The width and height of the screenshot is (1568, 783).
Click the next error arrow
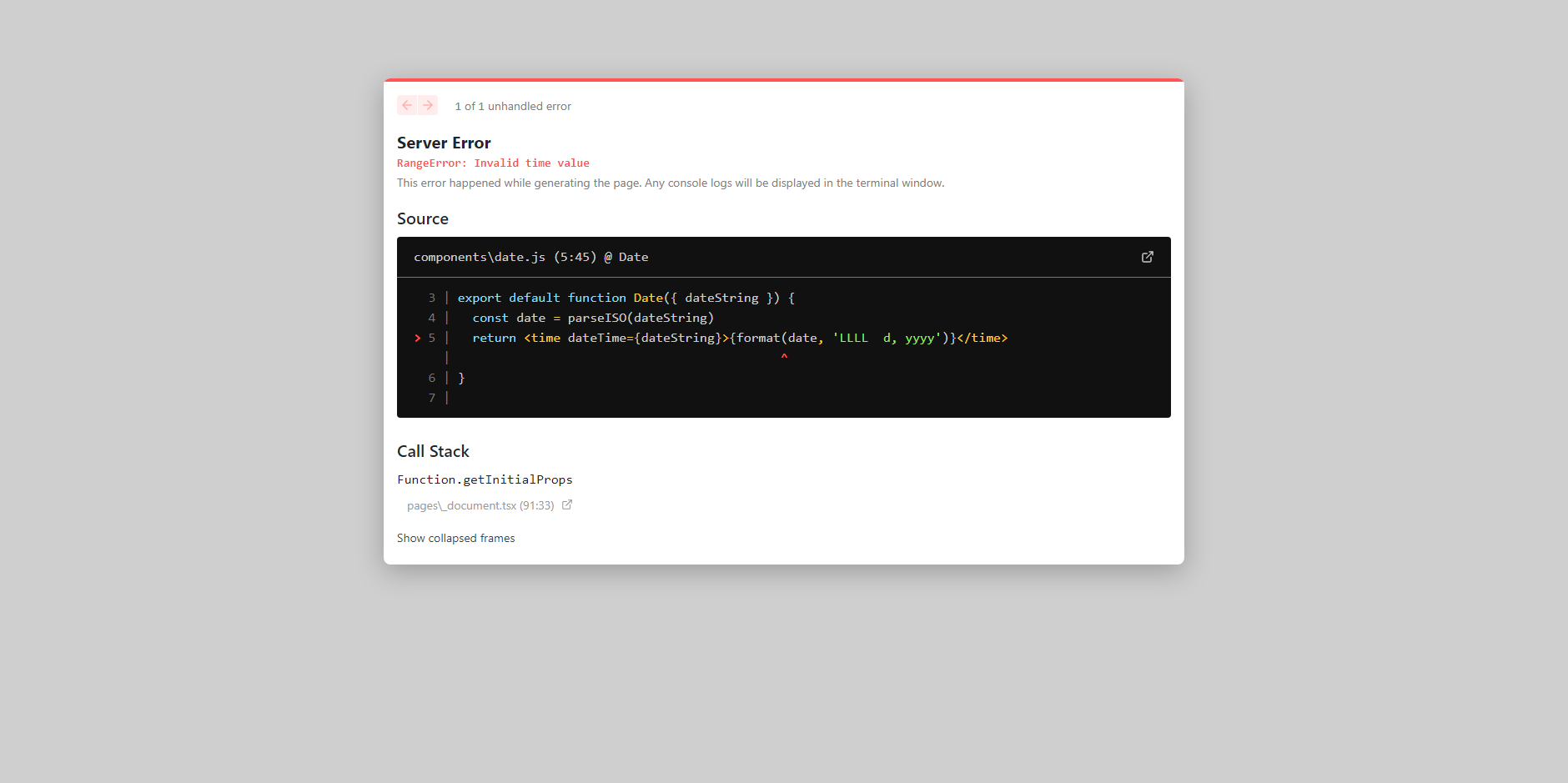[x=429, y=105]
